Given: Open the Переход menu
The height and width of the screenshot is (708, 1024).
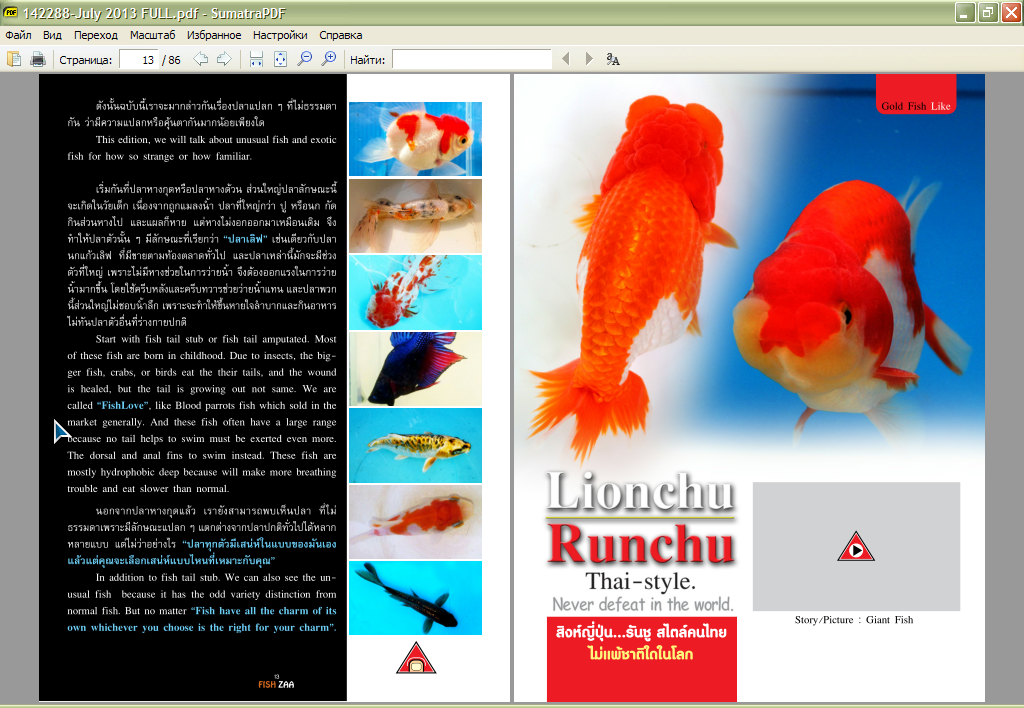Looking at the screenshot, I should (x=95, y=35).
